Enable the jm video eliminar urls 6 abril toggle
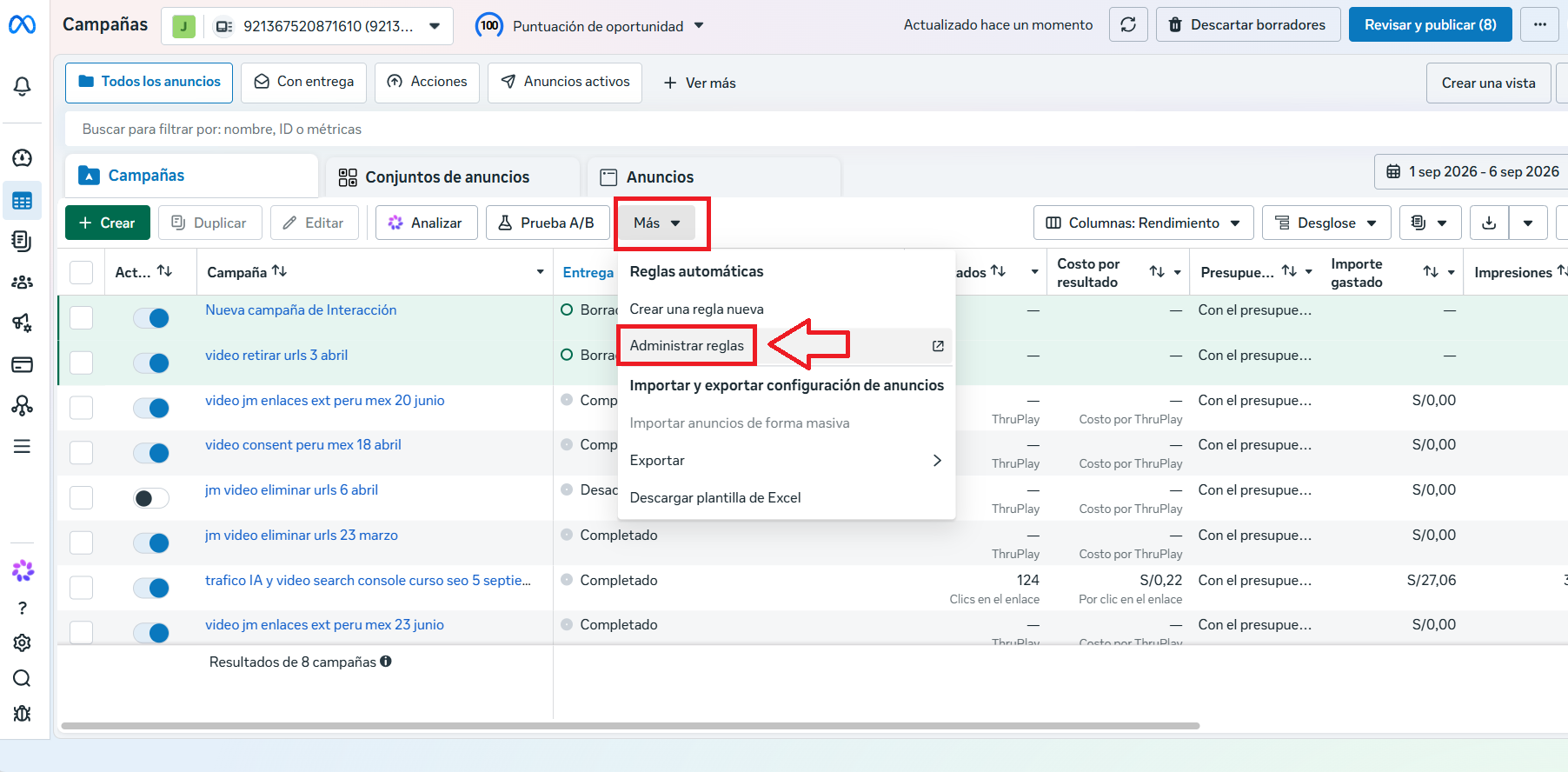 [151, 498]
